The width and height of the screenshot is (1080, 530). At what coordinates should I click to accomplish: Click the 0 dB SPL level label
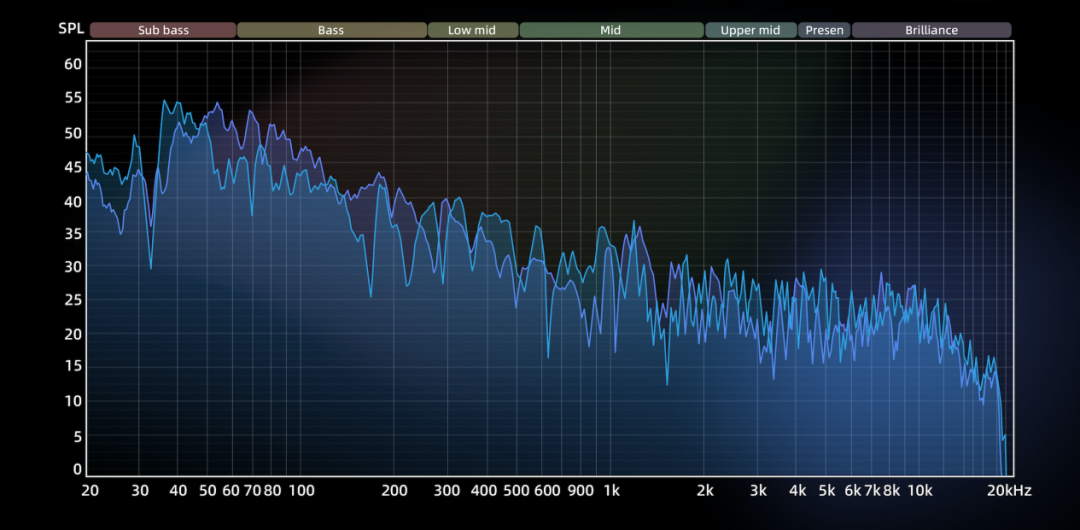(77, 469)
